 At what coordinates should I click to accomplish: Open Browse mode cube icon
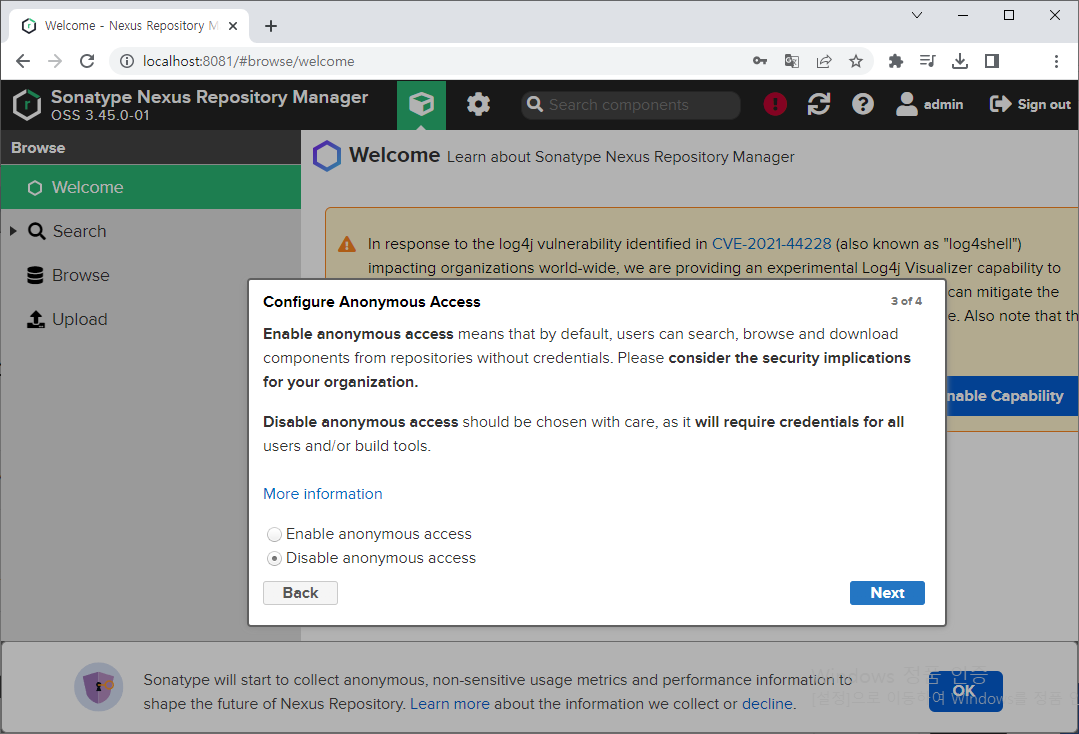(x=421, y=105)
